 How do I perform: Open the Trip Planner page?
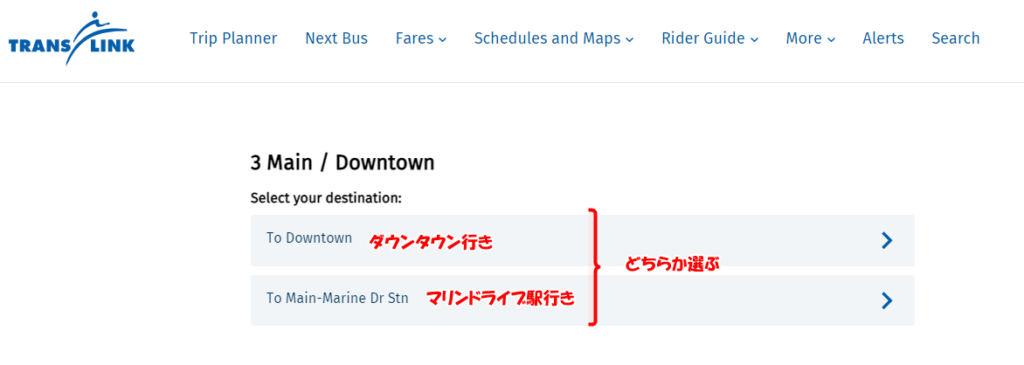[x=233, y=39]
